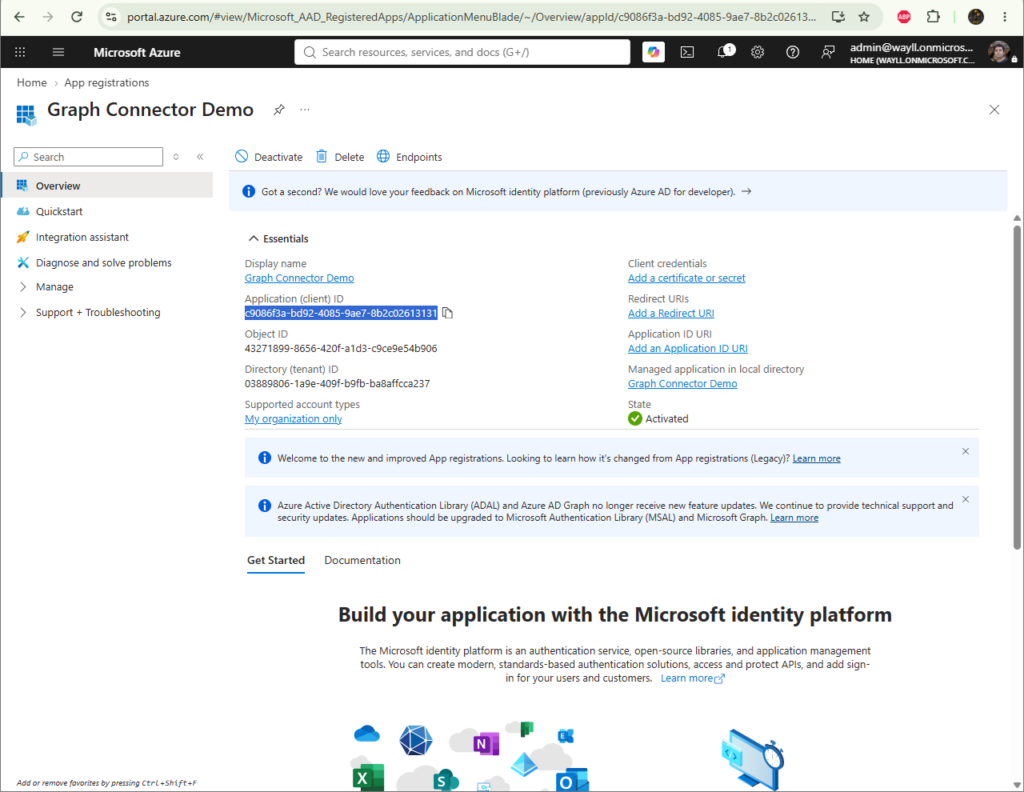Collapse the Essentials section
This screenshot has width=1024, height=792.
[278, 238]
